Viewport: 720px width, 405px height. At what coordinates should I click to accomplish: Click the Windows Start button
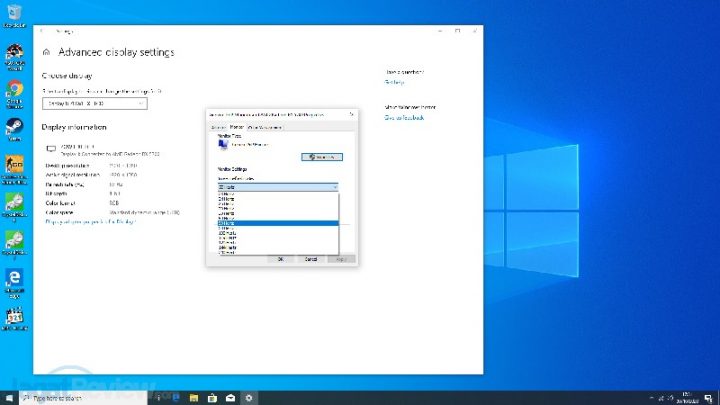[9, 397]
